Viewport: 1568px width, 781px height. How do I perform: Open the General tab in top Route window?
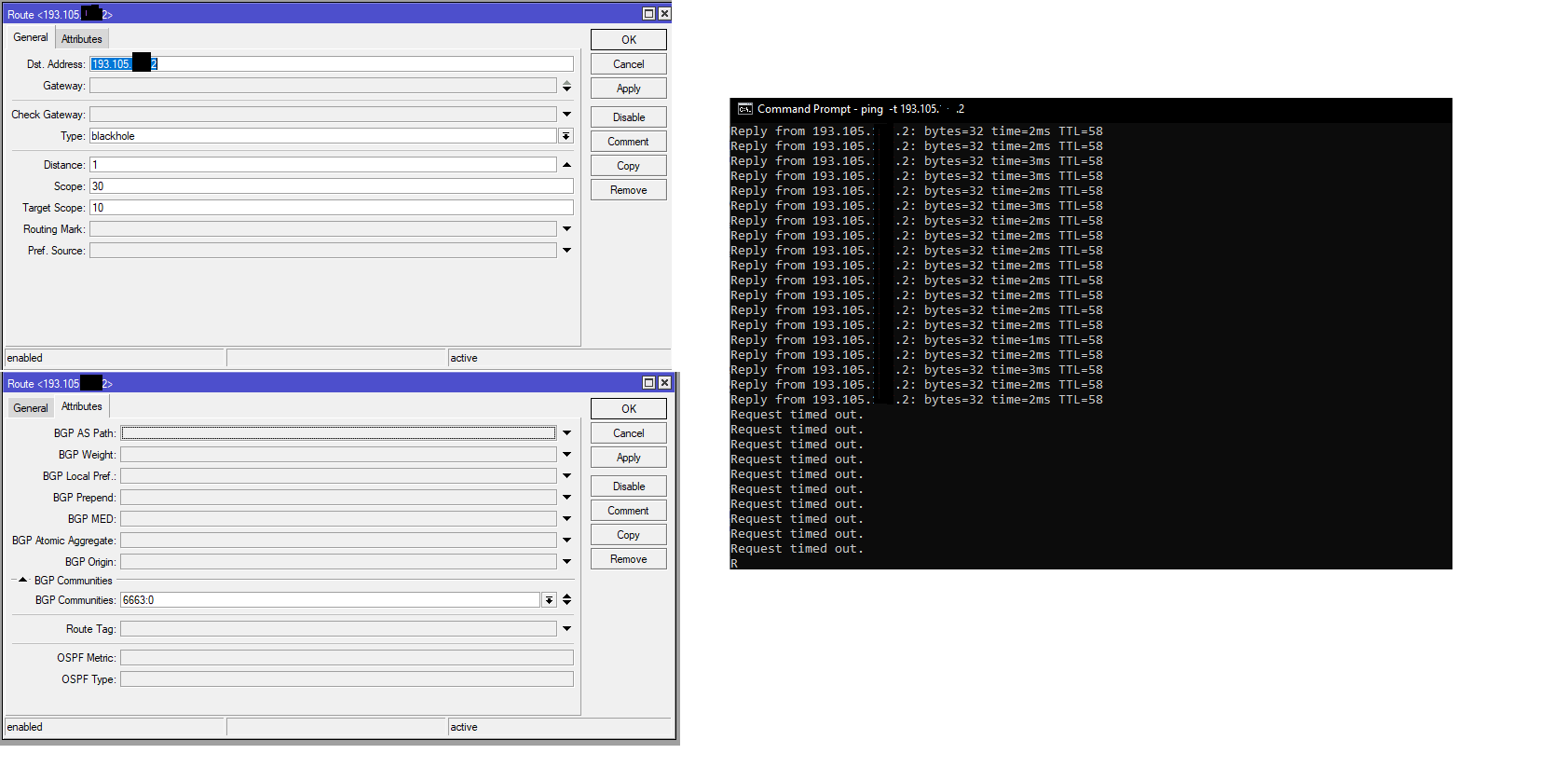point(31,37)
